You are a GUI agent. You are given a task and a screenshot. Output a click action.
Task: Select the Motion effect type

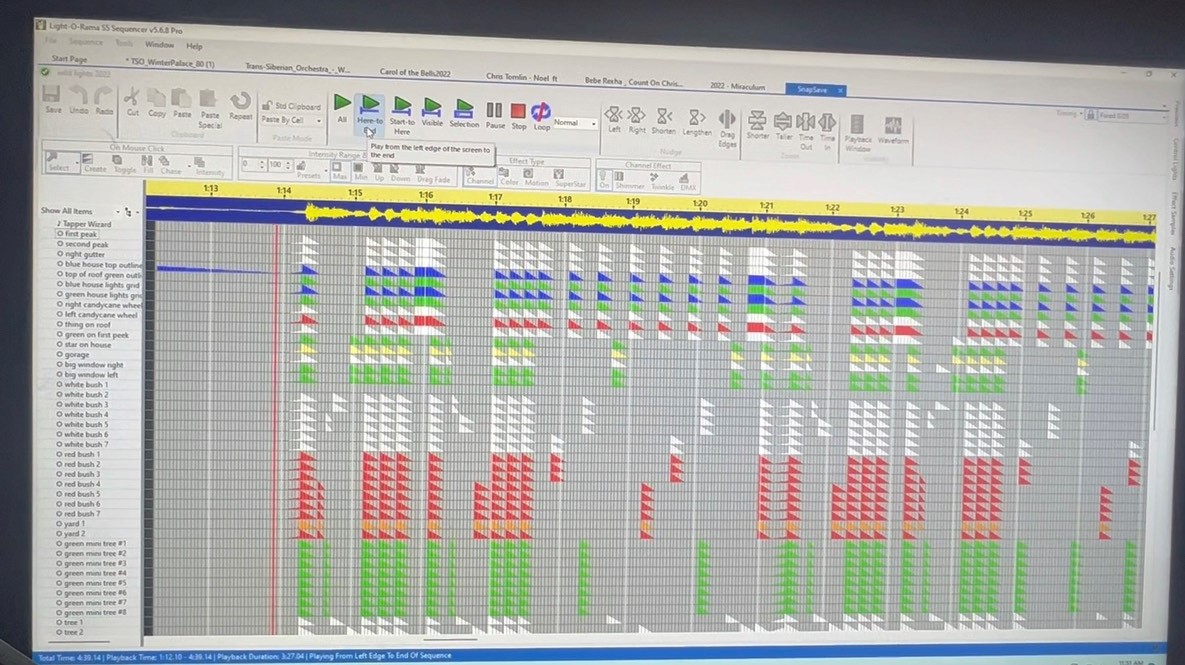[536, 178]
